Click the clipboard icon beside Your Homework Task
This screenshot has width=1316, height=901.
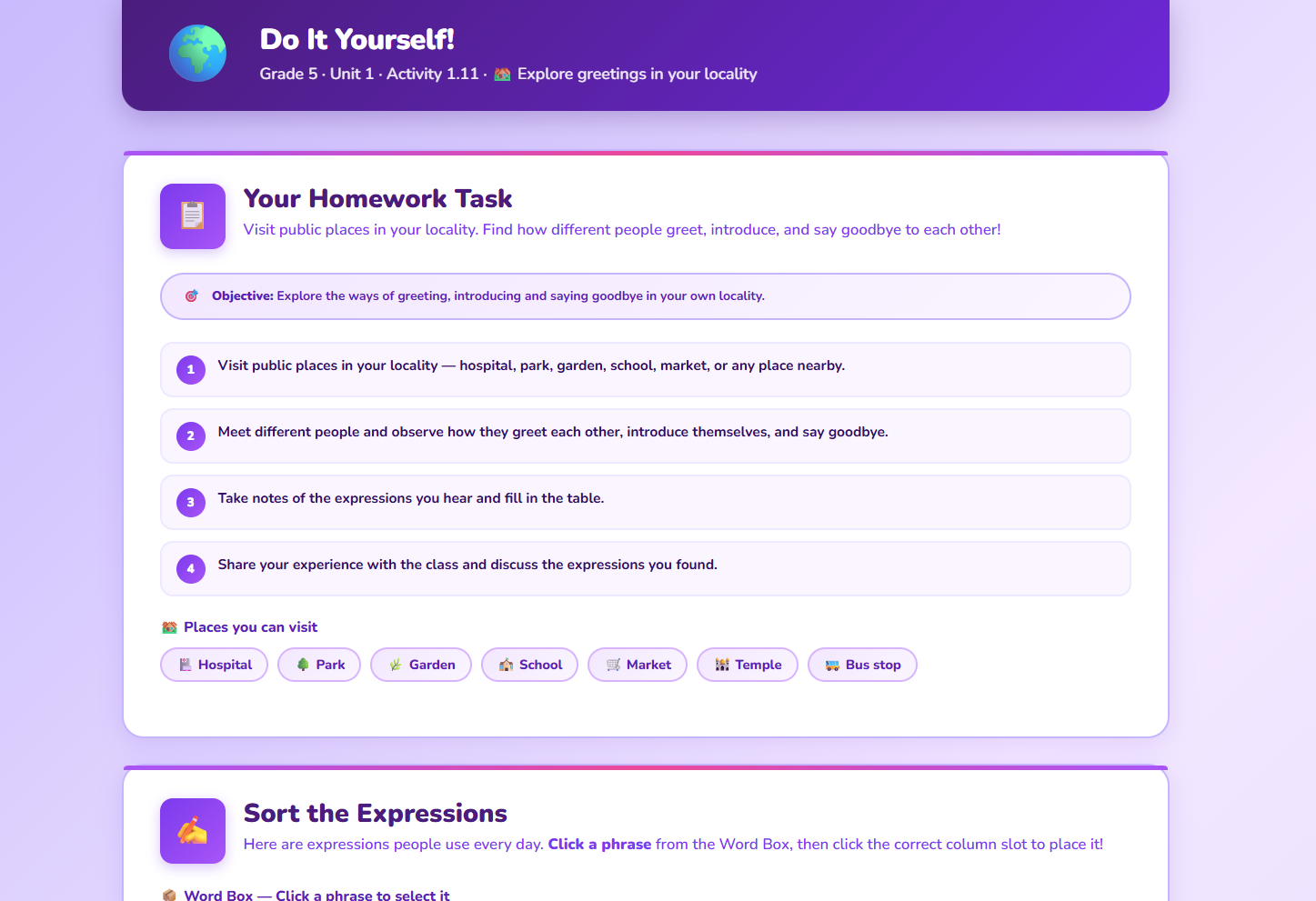pyautogui.click(x=193, y=216)
